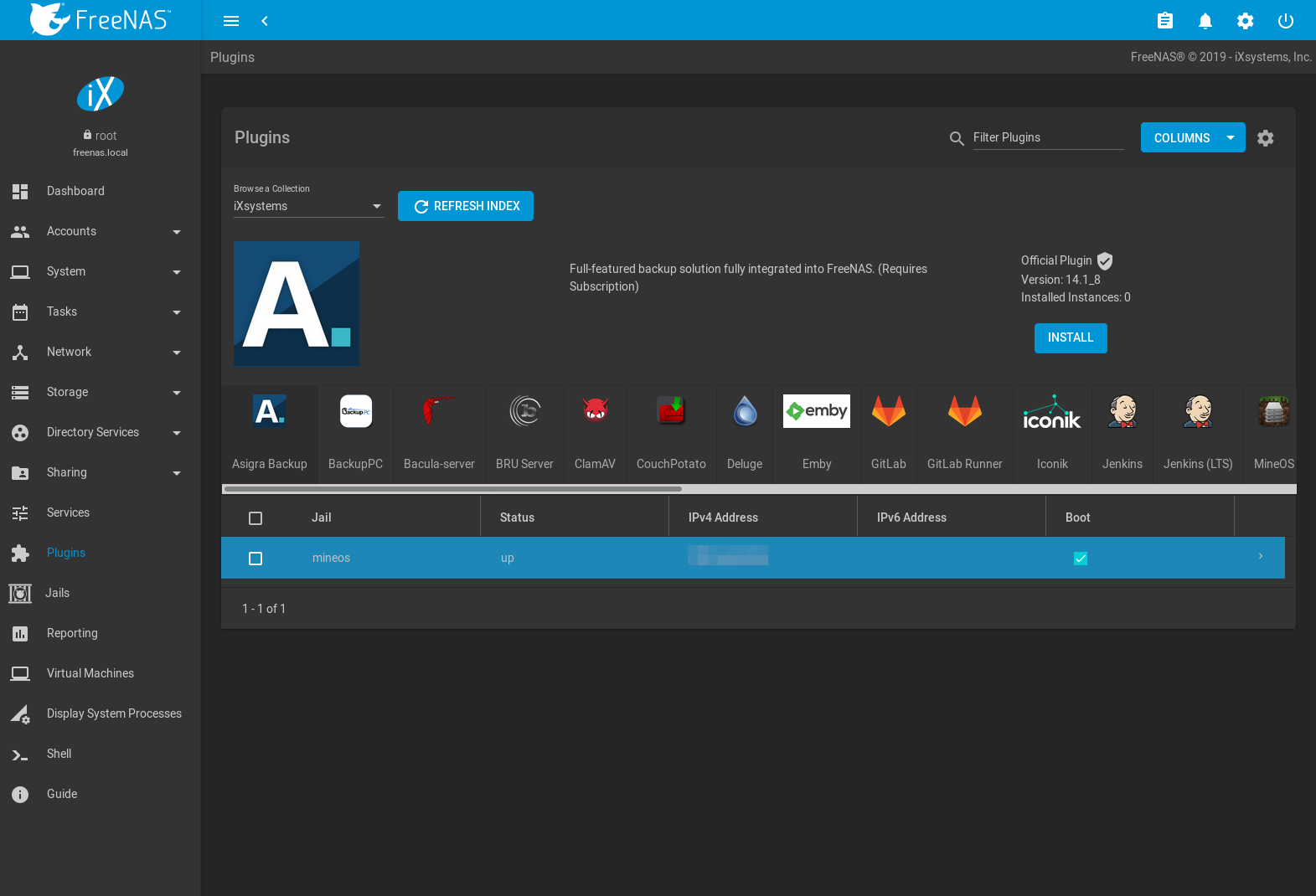Open Virtual Machines

[x=101, y=673]
